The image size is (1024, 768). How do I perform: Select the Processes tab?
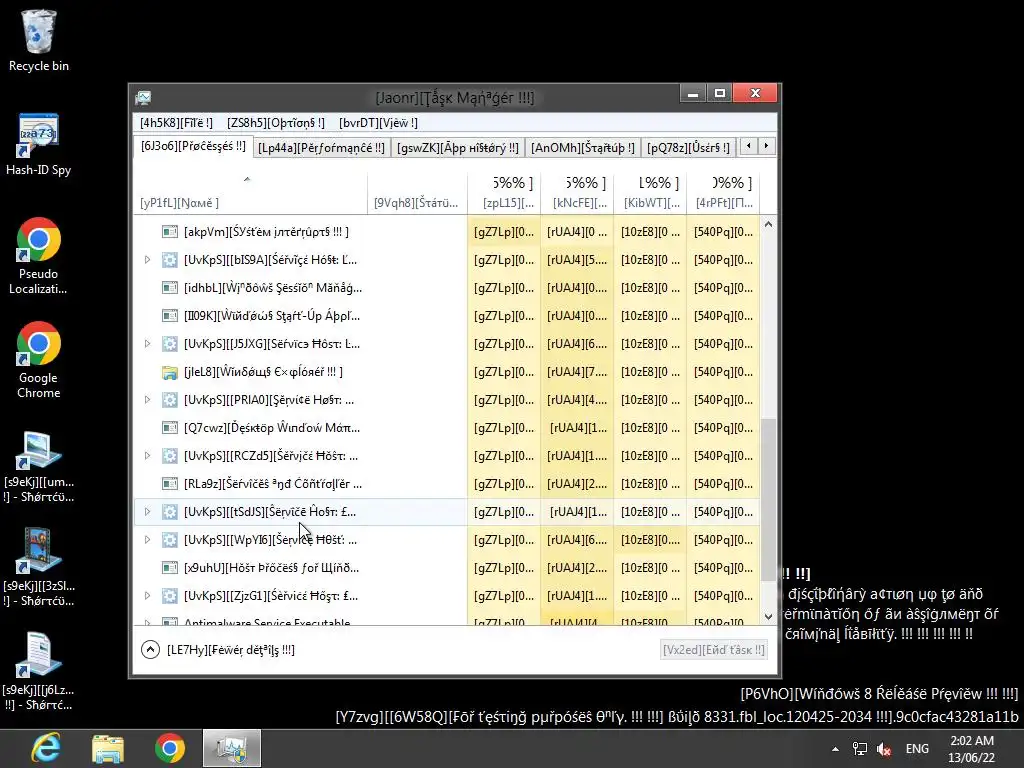click(193, 146)
